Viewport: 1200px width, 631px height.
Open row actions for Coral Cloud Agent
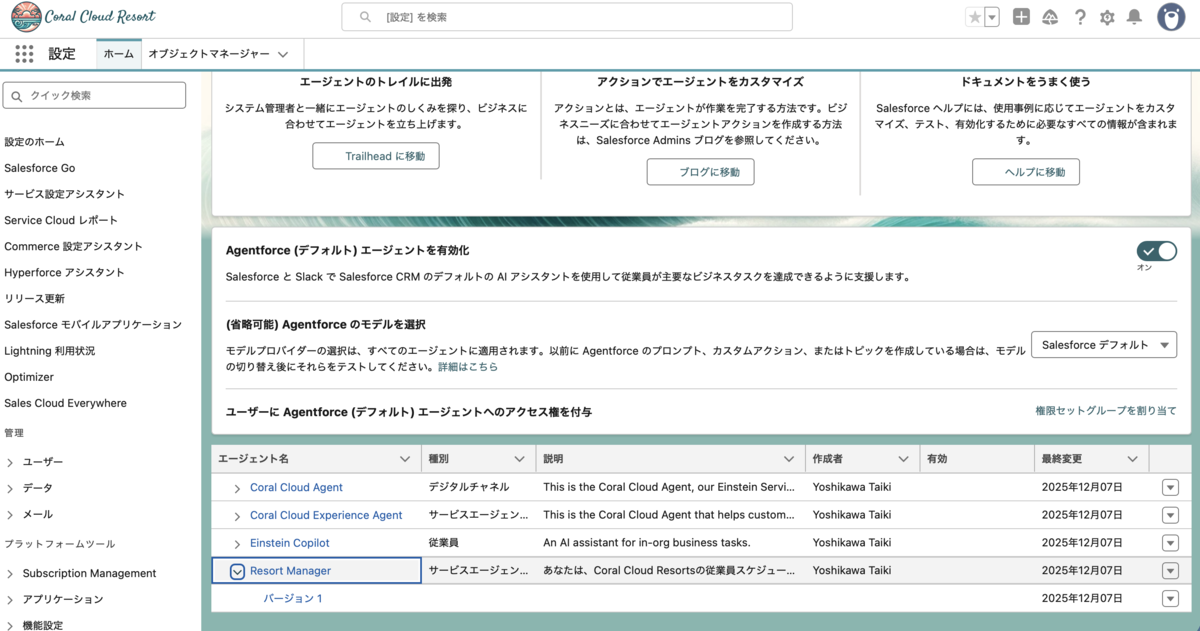pyautogui.click(x=1170, y=487)
